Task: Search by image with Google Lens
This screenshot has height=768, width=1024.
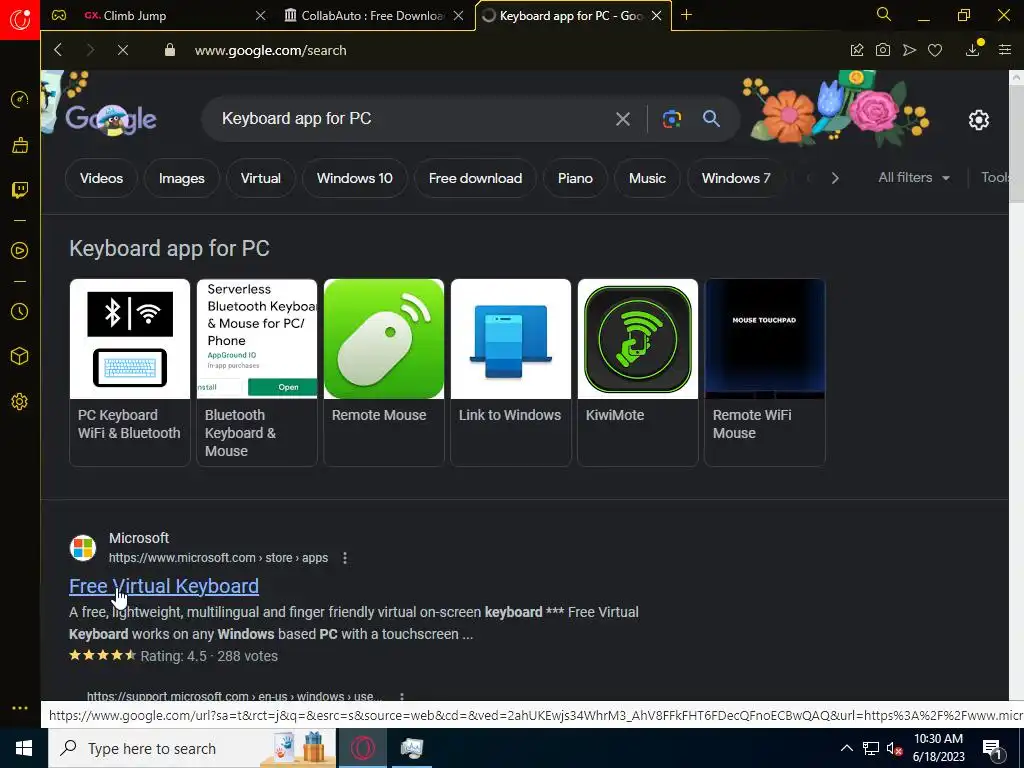Action: (671, 119)
